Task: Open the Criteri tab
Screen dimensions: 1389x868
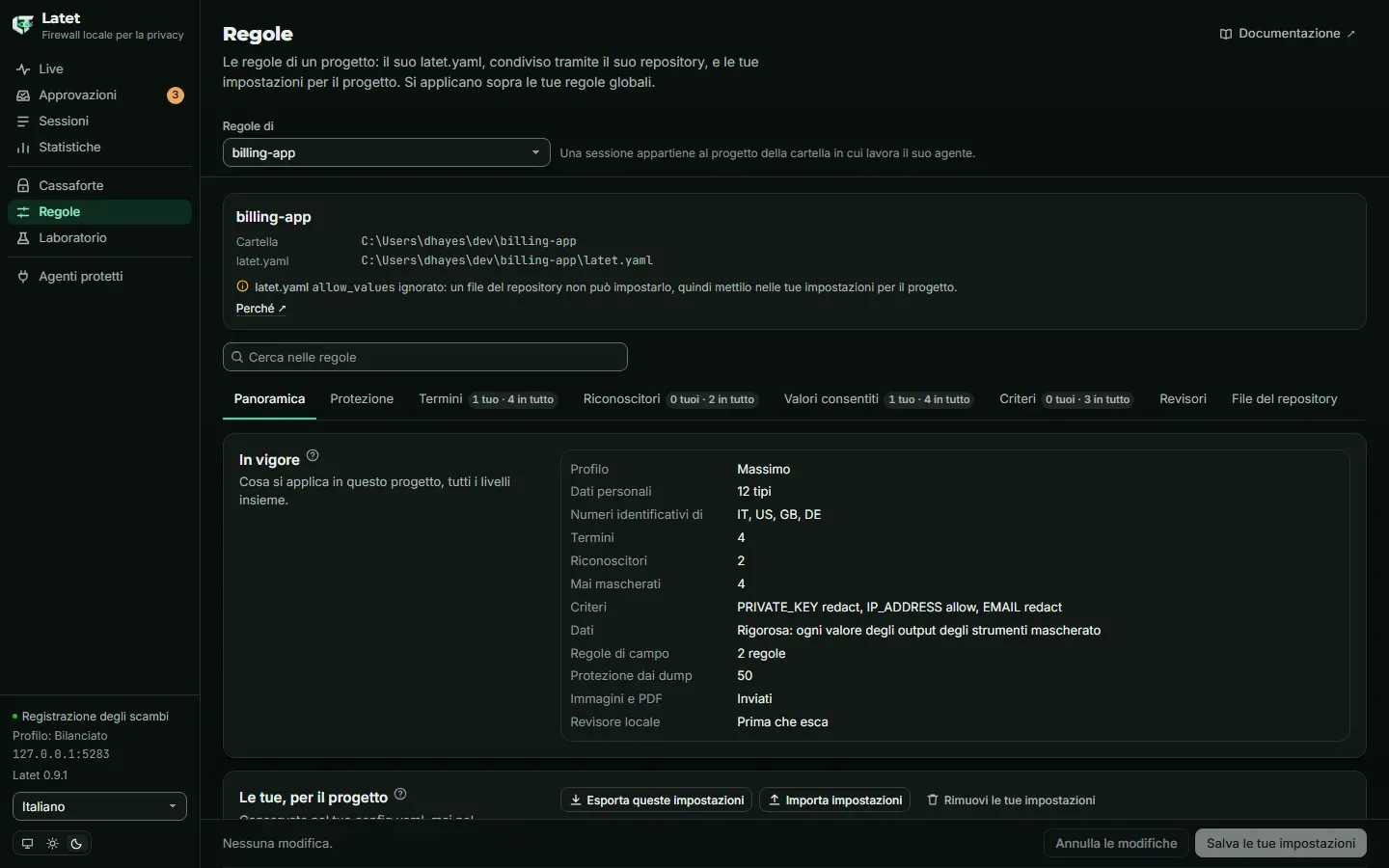Action: click(1065, 399)
